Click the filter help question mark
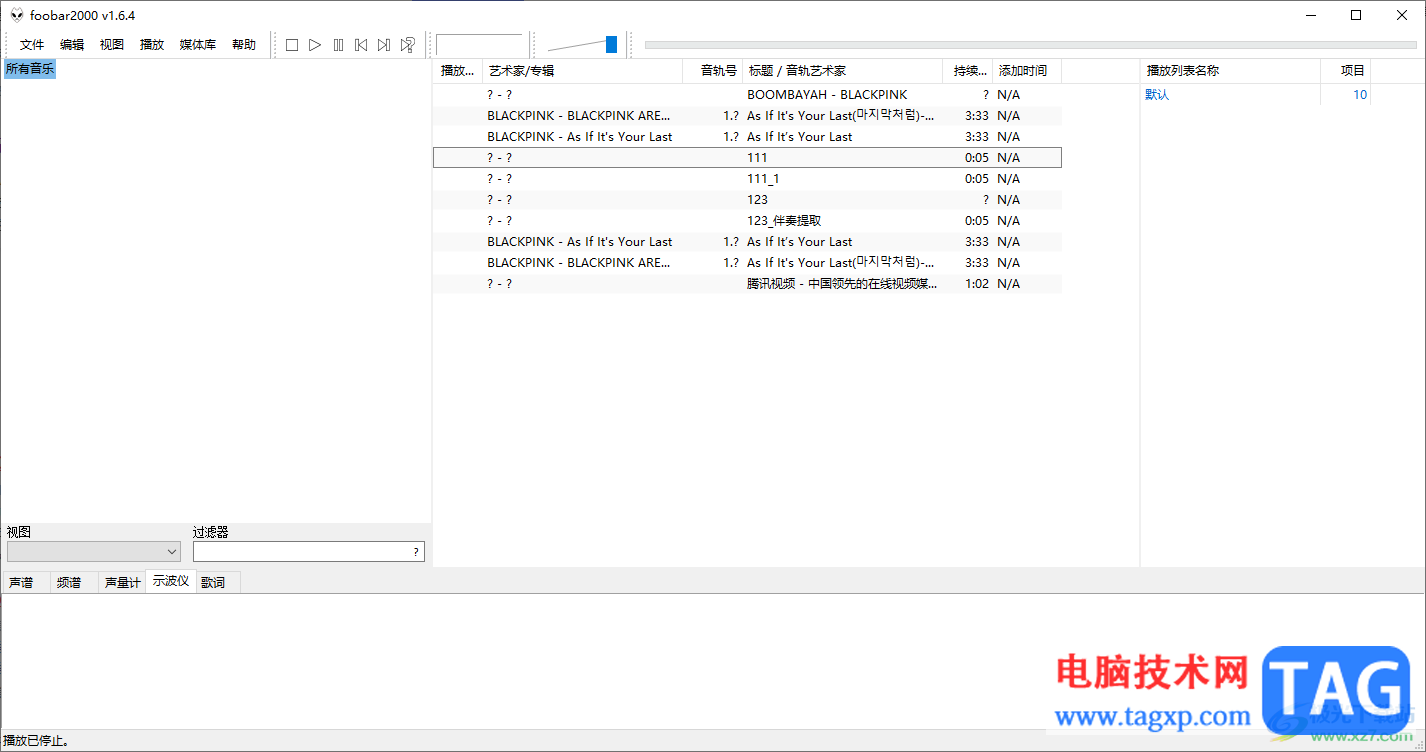This screenshot has width=1426, height=752. [416, 552]
